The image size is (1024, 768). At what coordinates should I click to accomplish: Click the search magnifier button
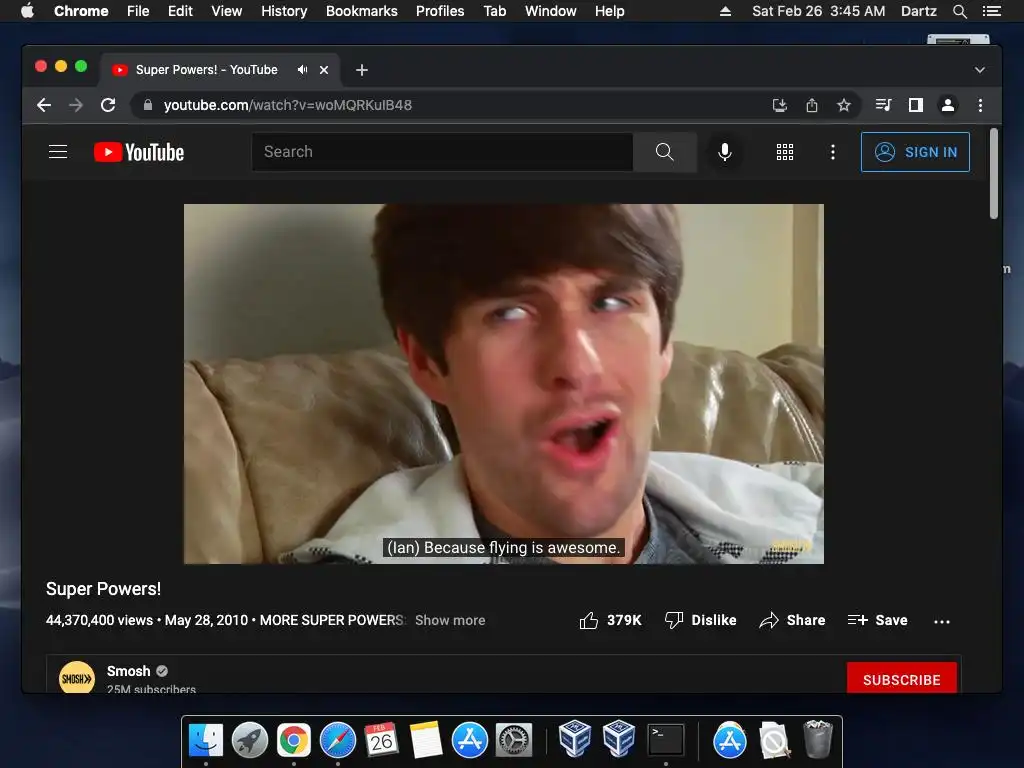(664, 152)
